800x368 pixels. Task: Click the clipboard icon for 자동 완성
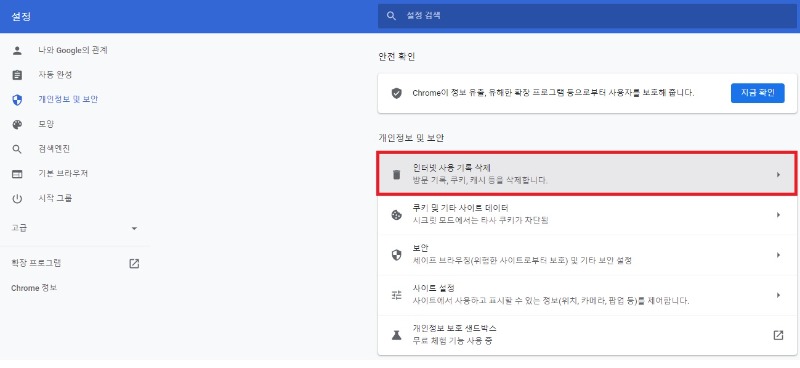[17, 75]
